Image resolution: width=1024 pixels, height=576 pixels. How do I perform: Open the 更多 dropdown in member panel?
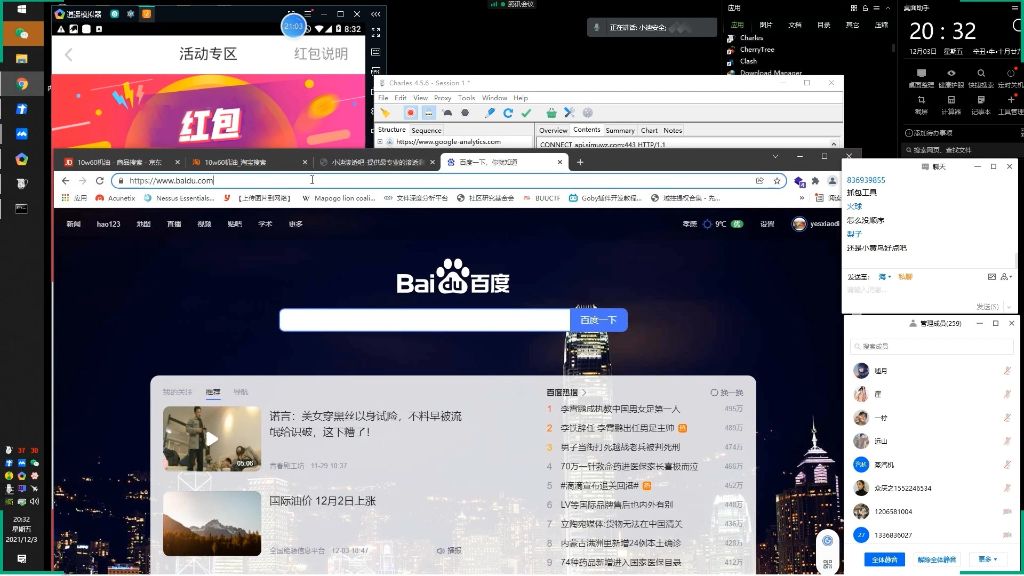(988, 559)
